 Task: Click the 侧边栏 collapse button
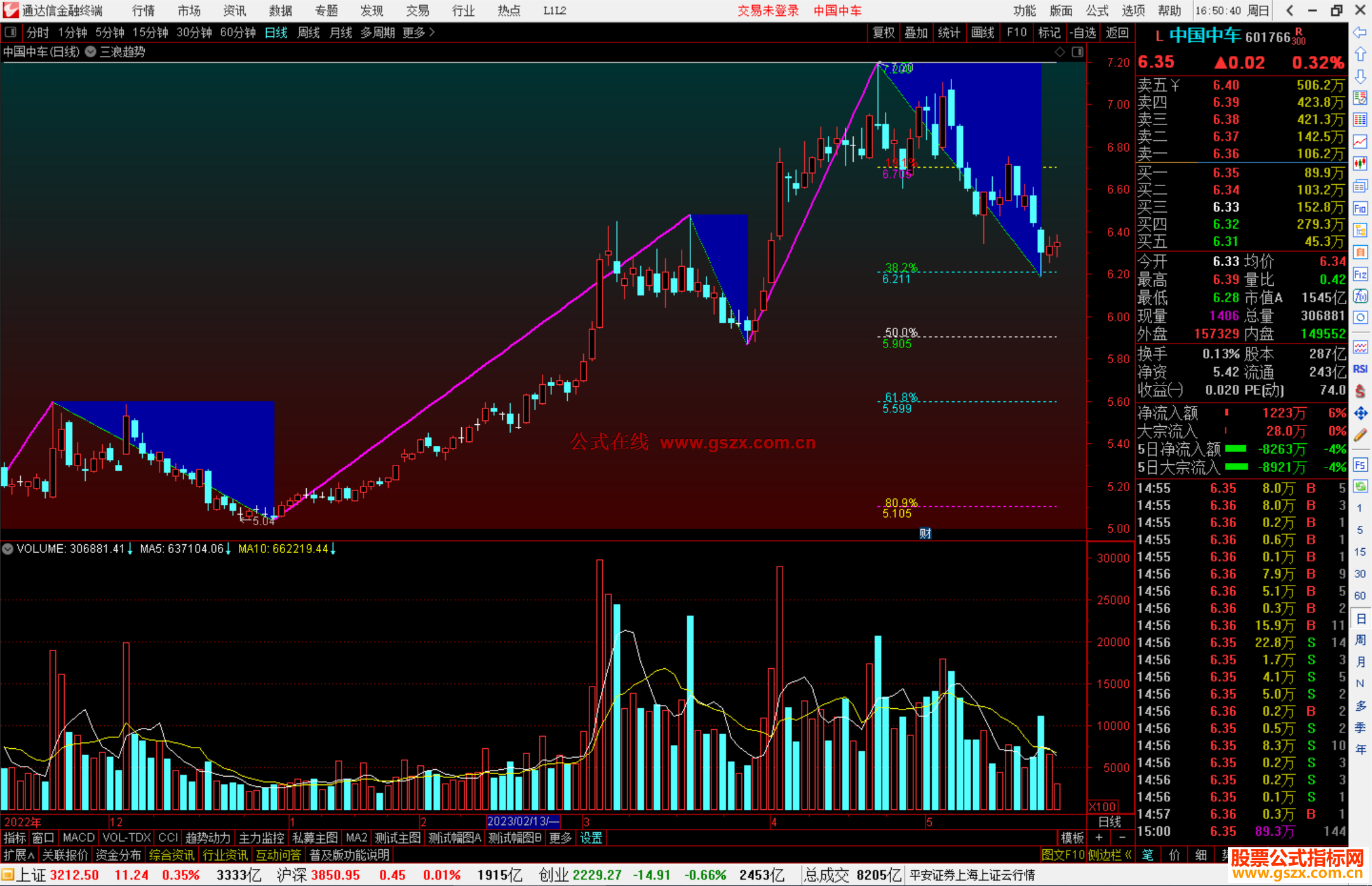pyautogui.click(x=1109, y=855)
